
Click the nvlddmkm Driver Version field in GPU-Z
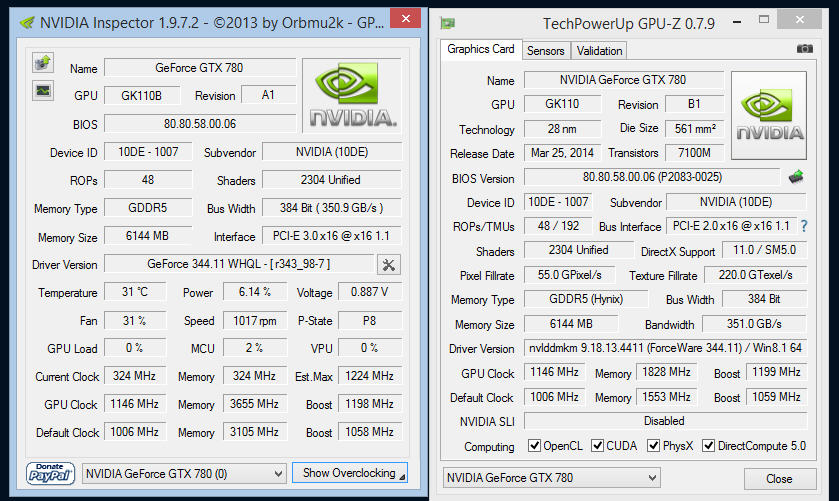(x=665, y=348)
